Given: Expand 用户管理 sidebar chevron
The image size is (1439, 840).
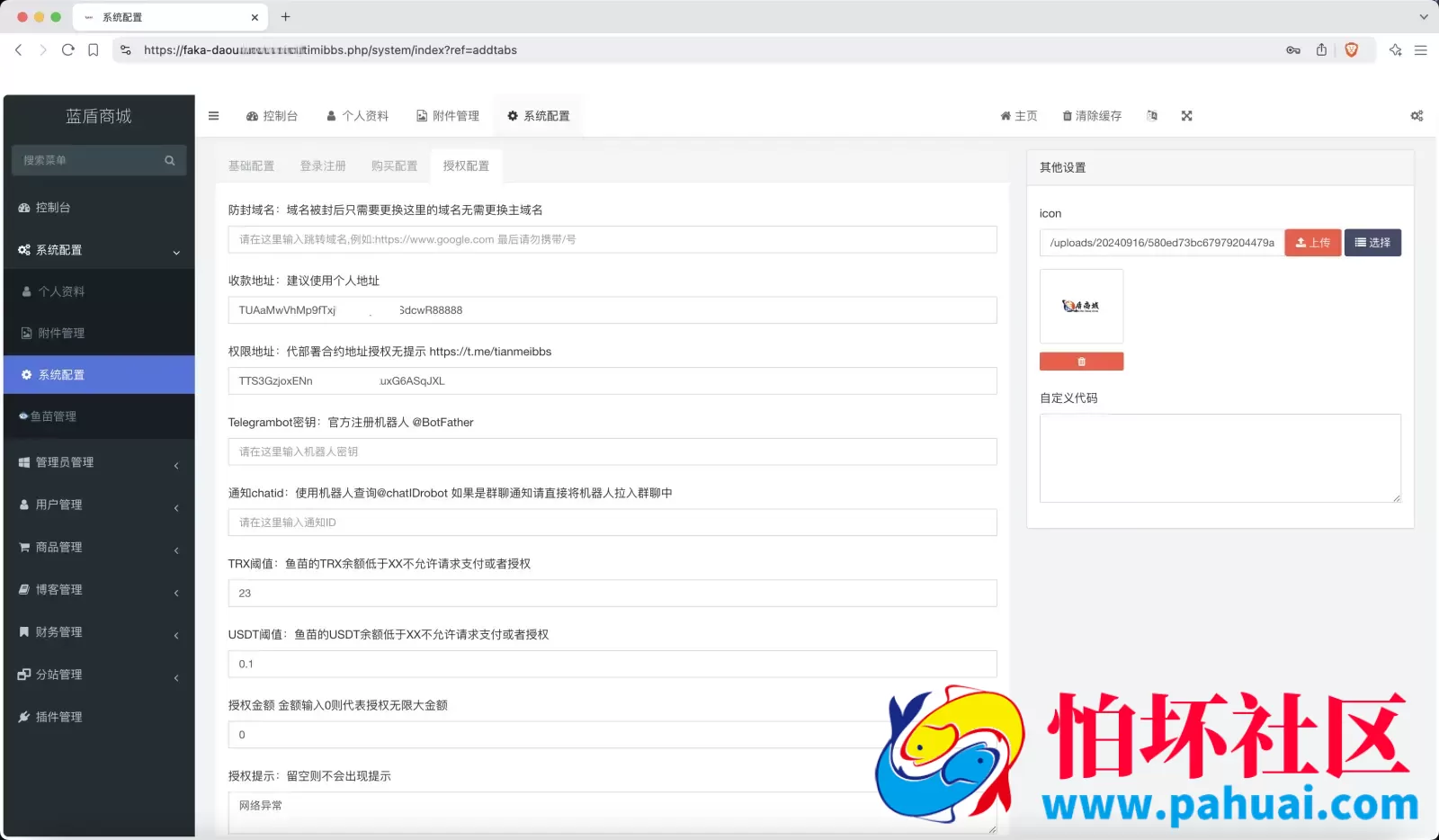Looking at the screenshot, I should [176, 507].
